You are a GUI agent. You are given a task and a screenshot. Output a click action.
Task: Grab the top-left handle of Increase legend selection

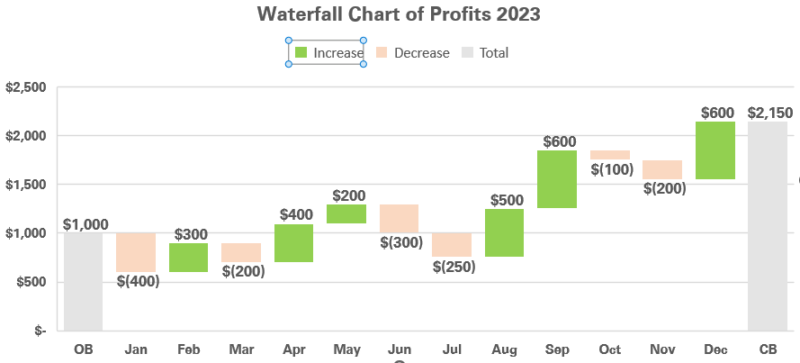tap(288, 40)
